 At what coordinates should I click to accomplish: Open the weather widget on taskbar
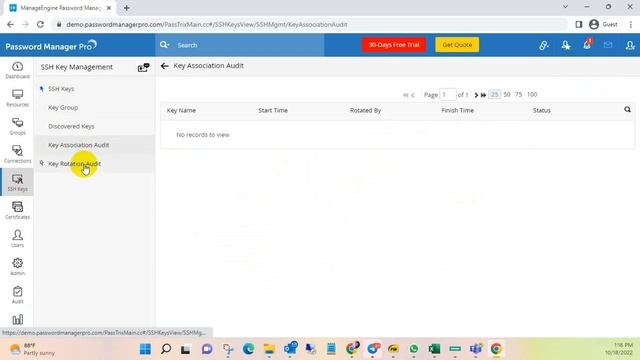click(33, 349)
